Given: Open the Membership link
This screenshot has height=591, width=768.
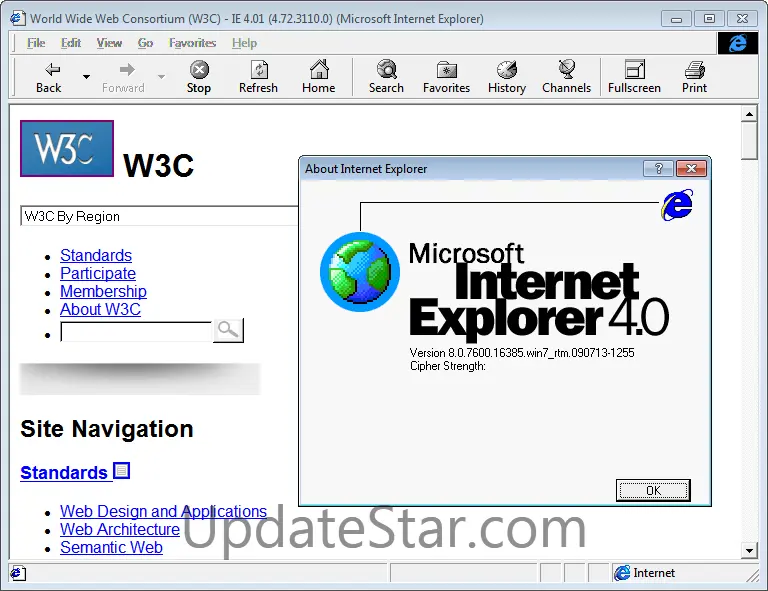Looking at the screenshot, I should pyautogui.click(x=103, y=291).
